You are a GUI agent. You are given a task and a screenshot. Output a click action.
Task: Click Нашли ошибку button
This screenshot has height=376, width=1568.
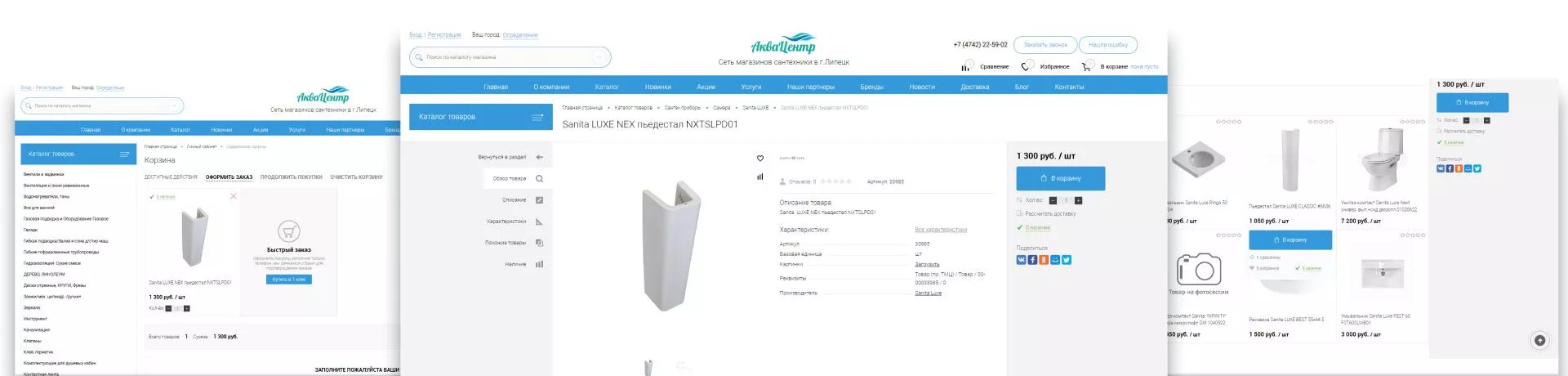pos(1107,45)
